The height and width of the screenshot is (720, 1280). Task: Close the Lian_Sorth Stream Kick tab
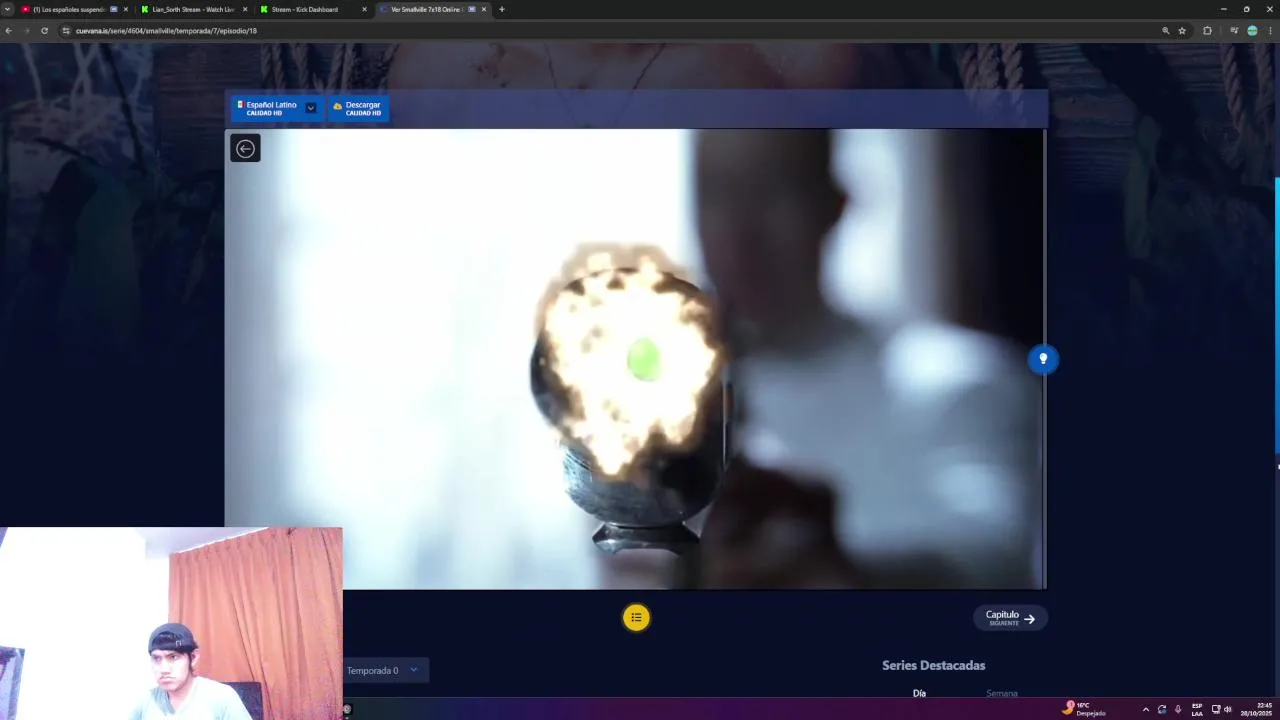pyautogui.click(x=245, y=9)
